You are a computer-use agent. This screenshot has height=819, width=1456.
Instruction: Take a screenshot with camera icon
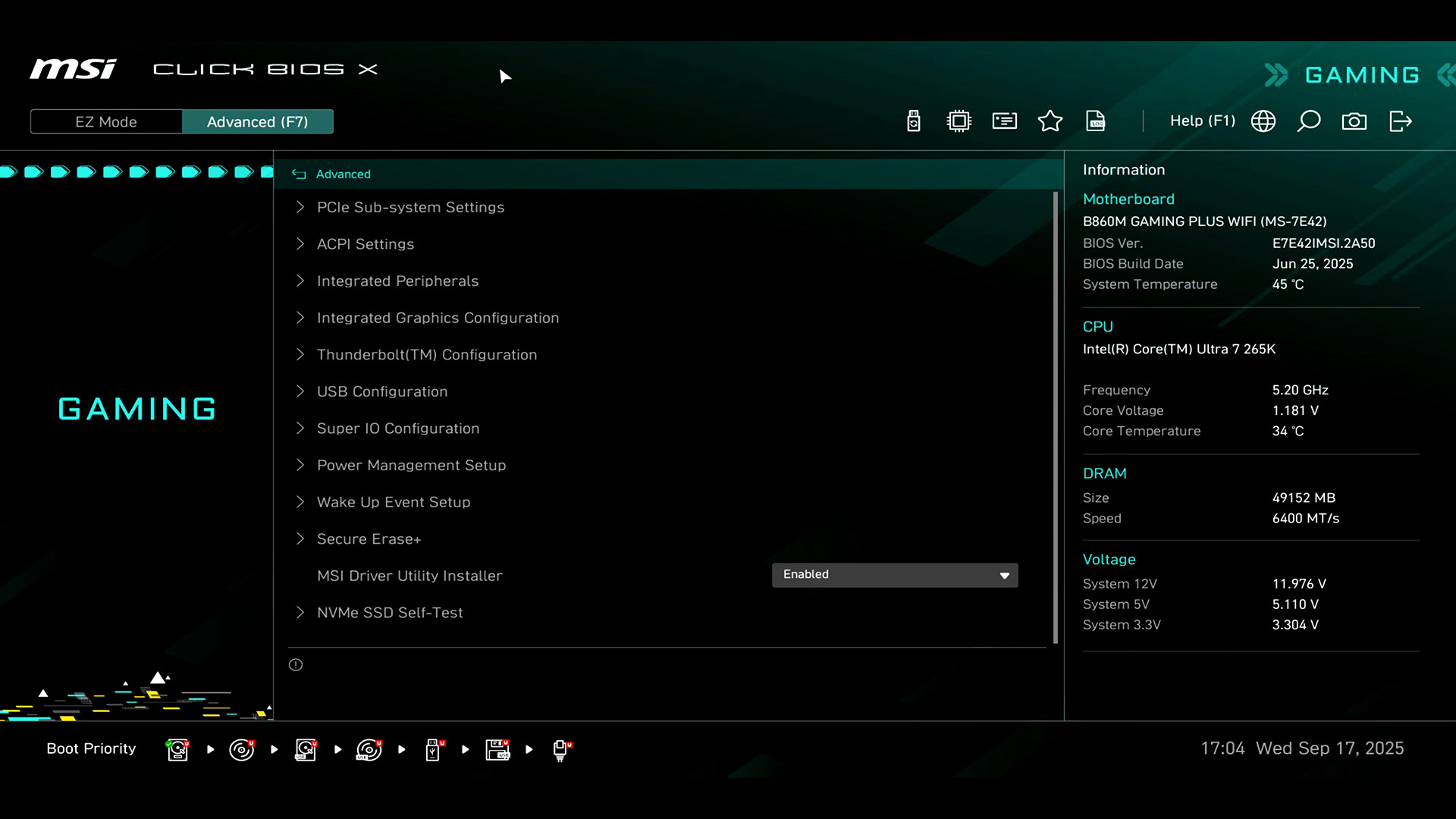click(x=1354, y=121)
